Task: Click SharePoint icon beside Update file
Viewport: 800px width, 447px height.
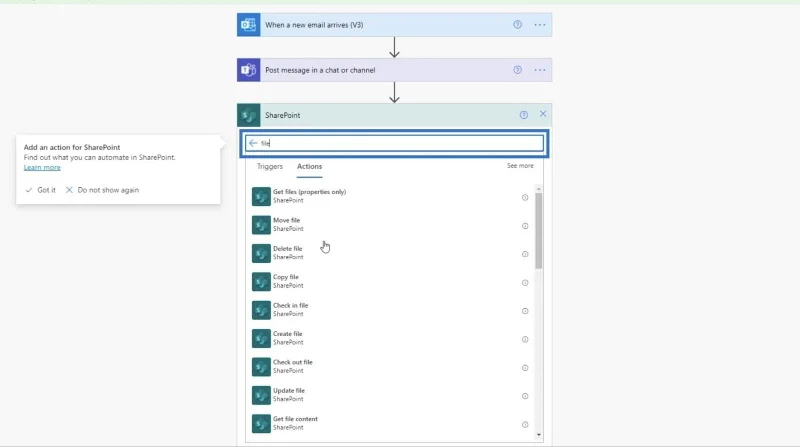Action: point(261,395)
